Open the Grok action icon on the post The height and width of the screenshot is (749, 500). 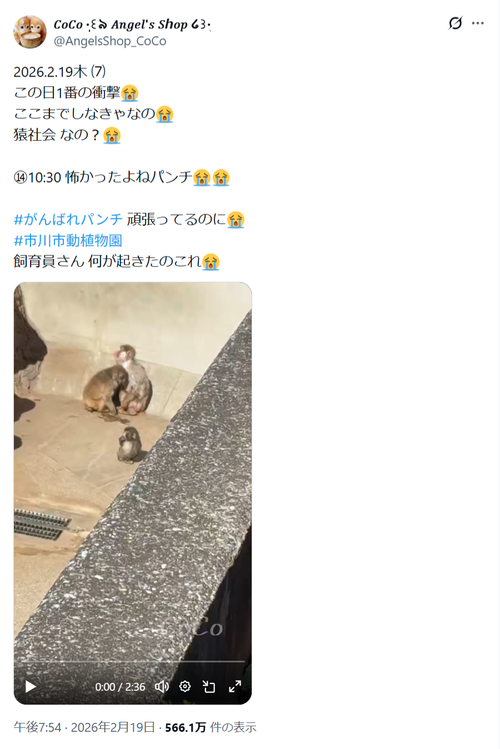point(455,23)
